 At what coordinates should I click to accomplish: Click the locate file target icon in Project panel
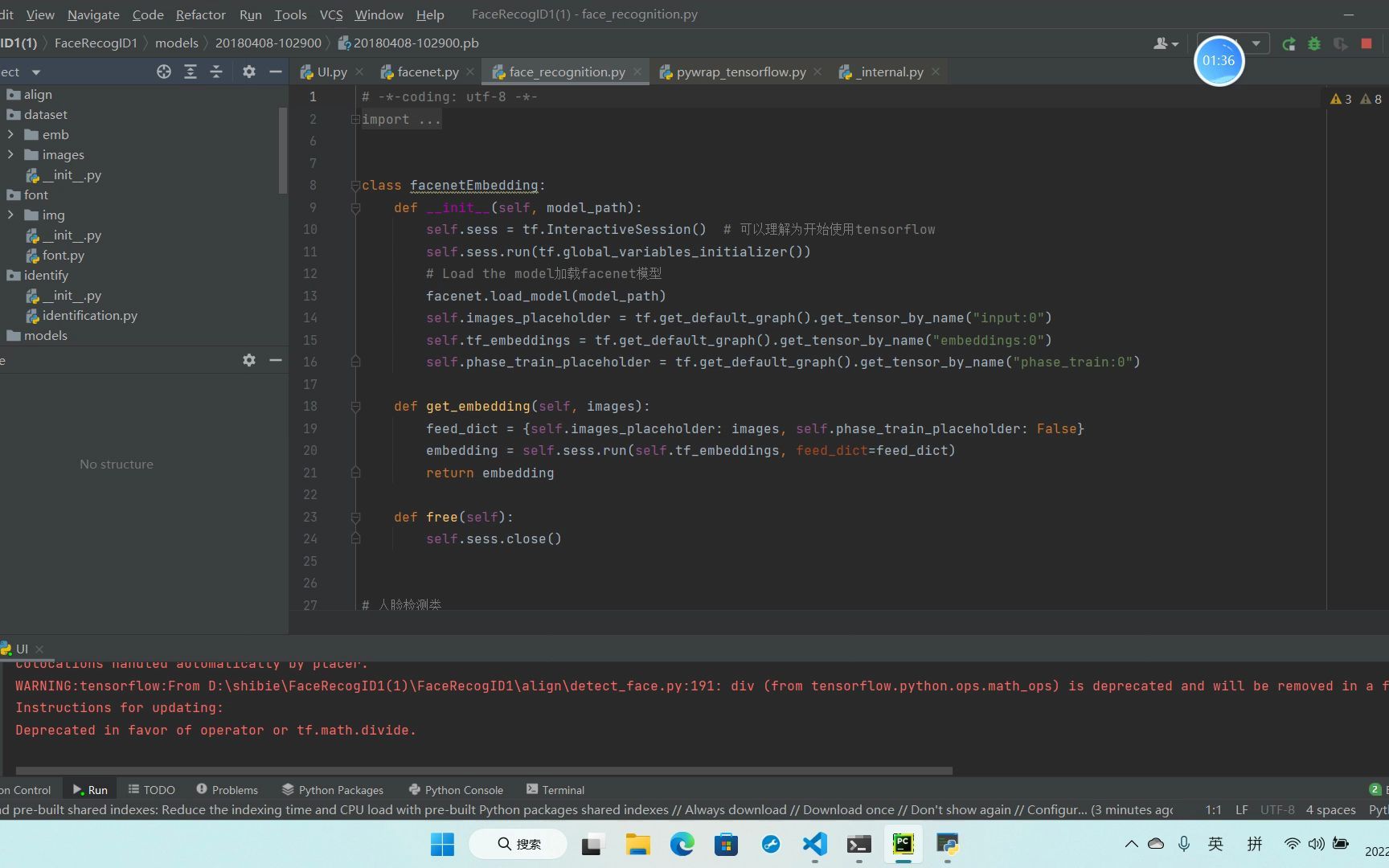[x=164, y=72]
